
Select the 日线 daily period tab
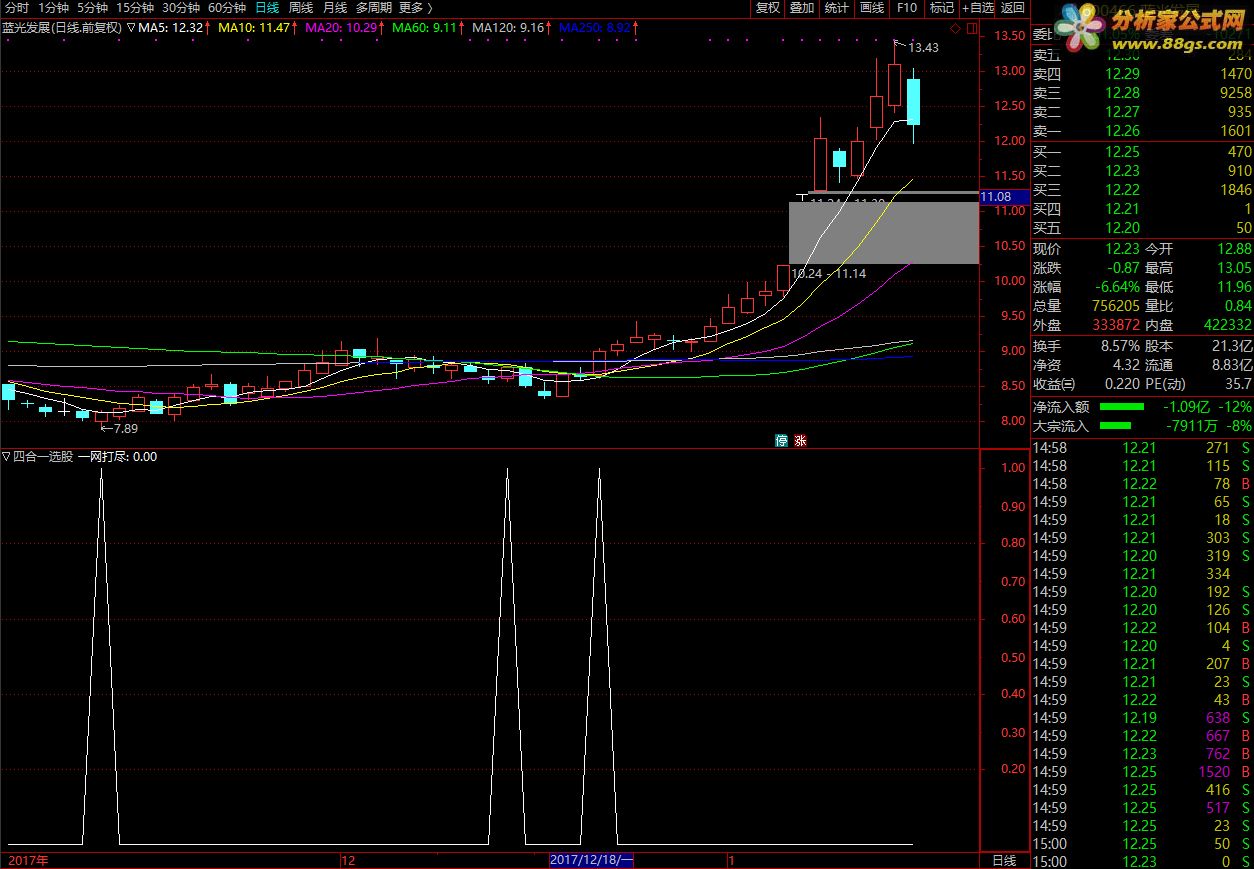267,7
